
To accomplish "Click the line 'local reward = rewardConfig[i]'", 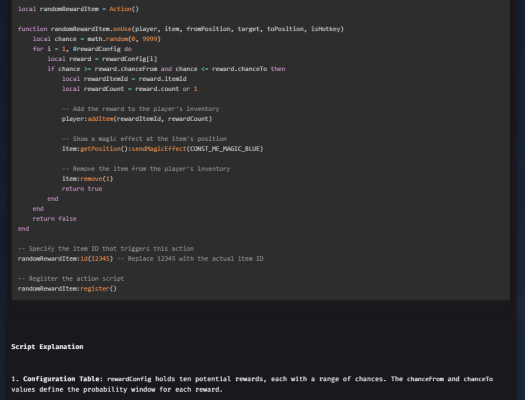I will click(x=102, y=59).
